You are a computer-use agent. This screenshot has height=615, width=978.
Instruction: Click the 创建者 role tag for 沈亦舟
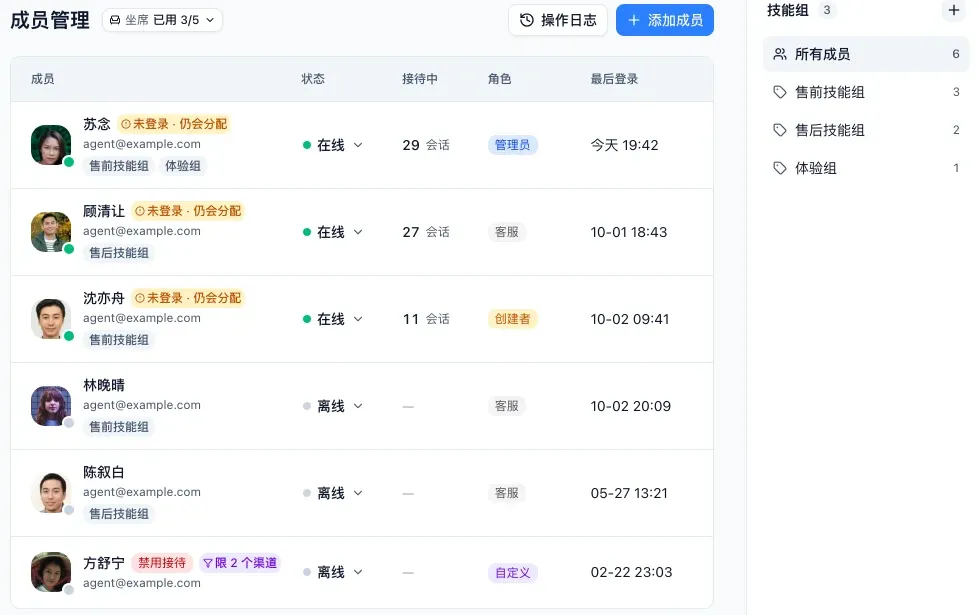pyautogui.click(x=512, y=319)
